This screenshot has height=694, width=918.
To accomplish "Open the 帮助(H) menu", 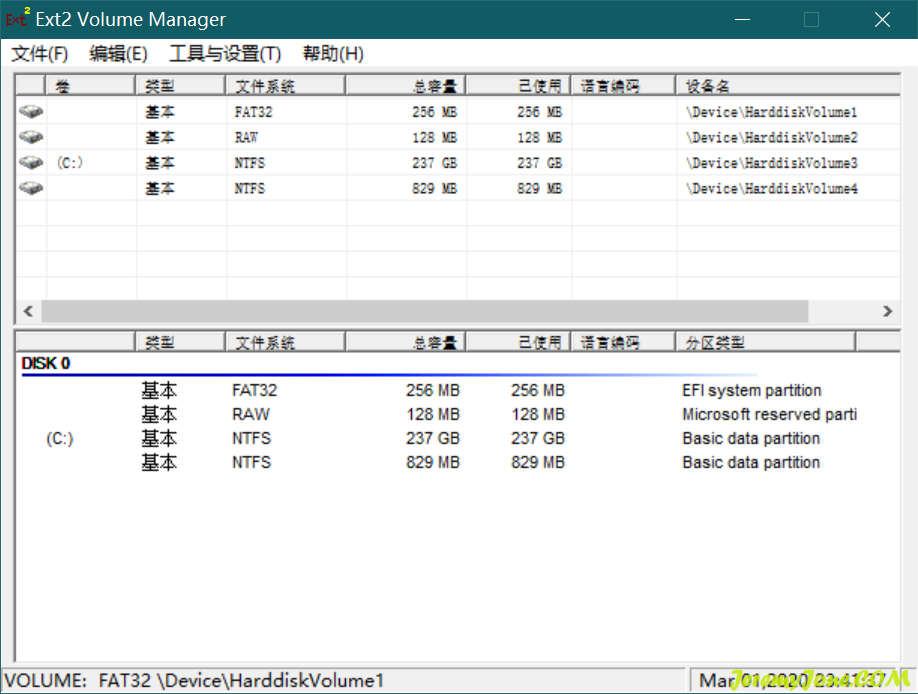I will (333, 54).
